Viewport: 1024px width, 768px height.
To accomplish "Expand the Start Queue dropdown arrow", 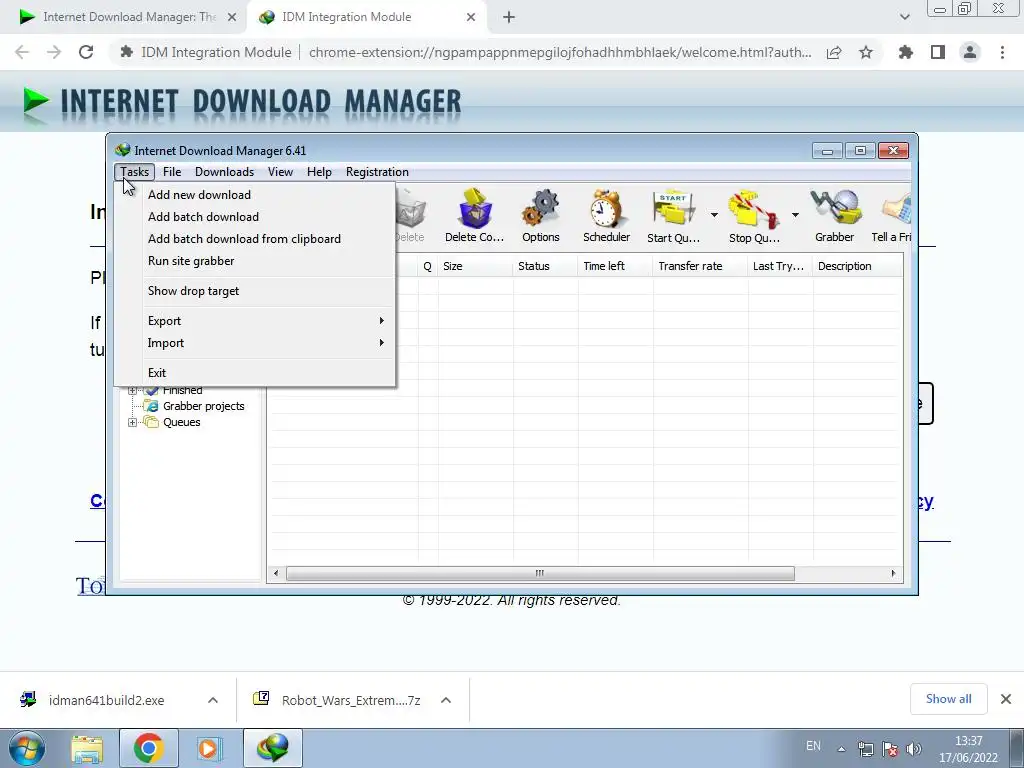I will click(x=714, y=215).
